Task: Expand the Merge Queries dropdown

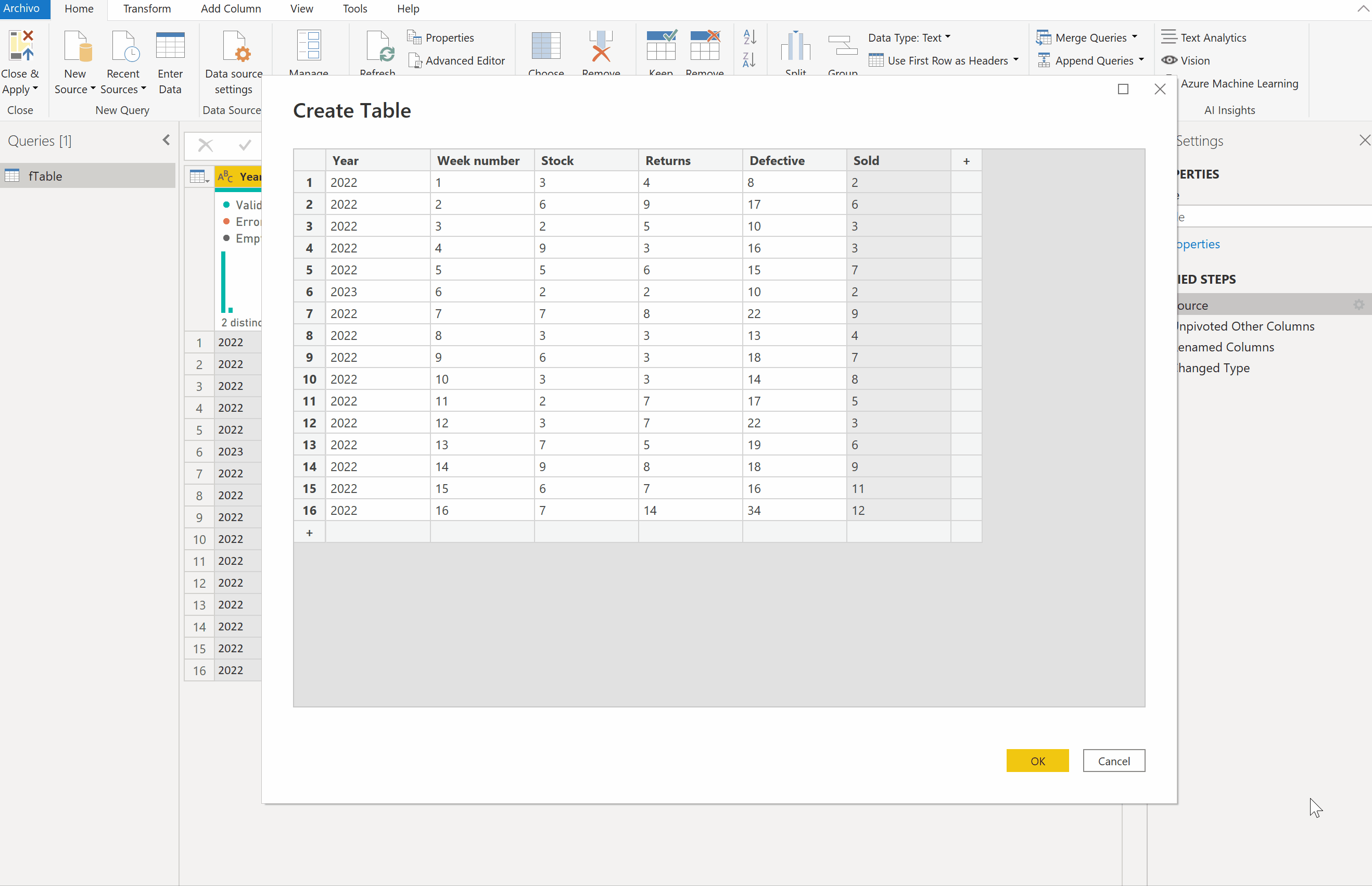Action: click(1135, 37)
